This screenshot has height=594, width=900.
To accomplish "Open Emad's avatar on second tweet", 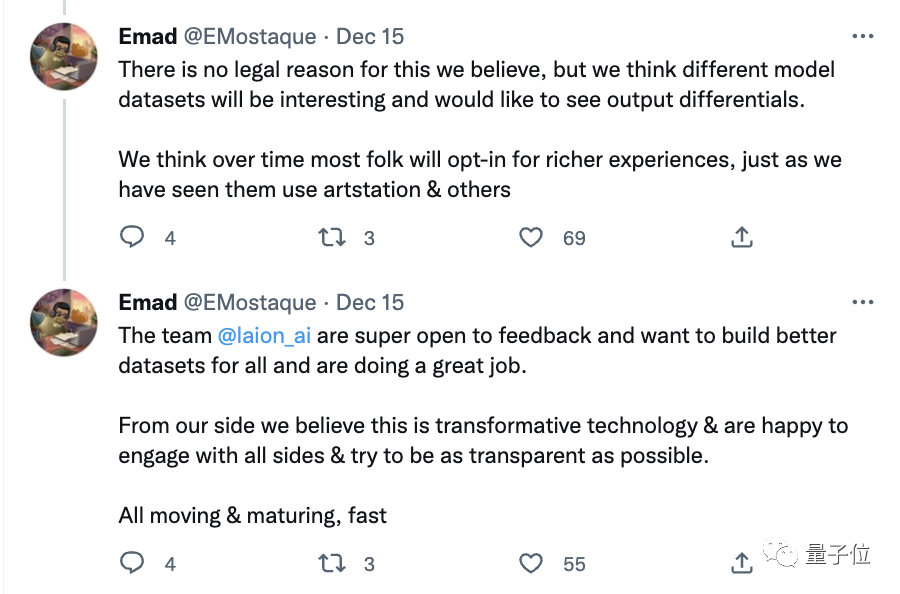I will (65, 322).
